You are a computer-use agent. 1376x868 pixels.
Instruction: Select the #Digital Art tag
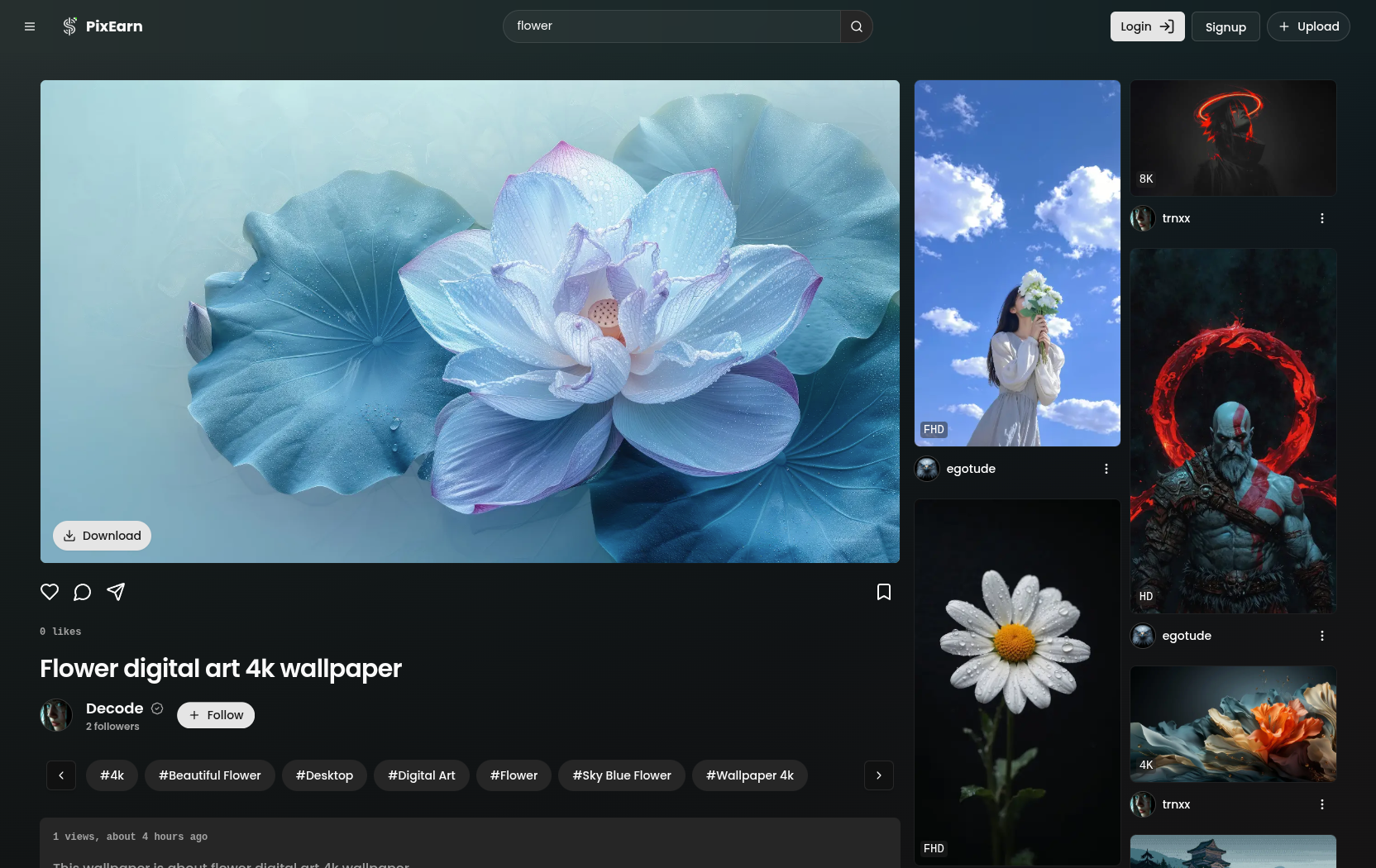pyautogui.click(x=421, y=775)
